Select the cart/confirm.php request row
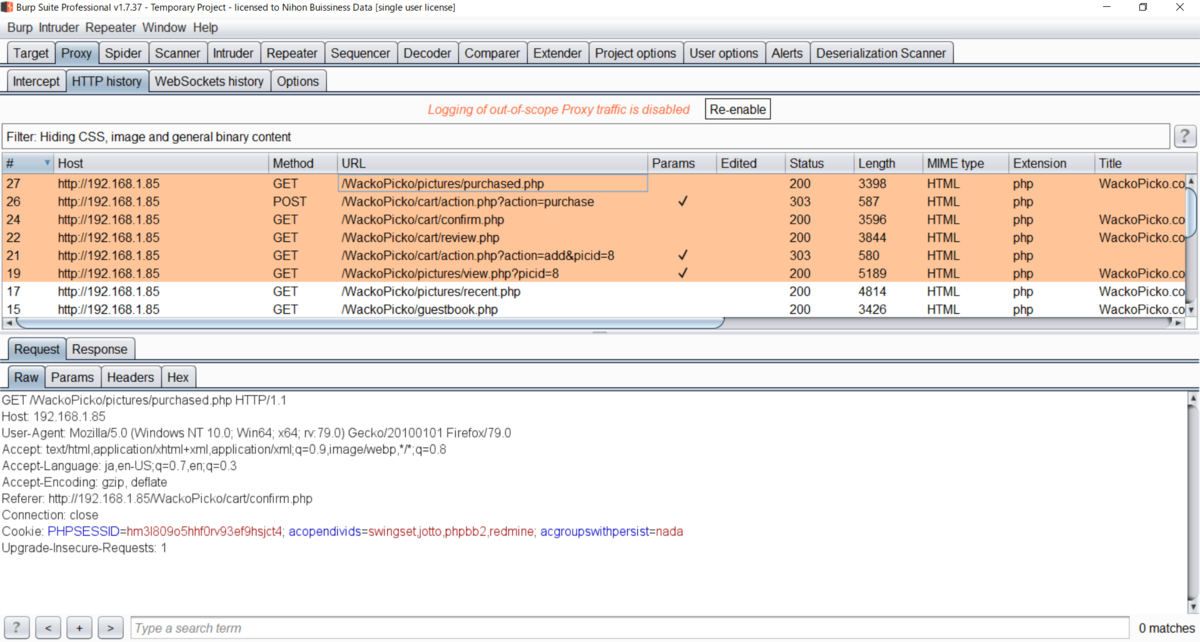 pyautogui.click(x=594, y=220)
